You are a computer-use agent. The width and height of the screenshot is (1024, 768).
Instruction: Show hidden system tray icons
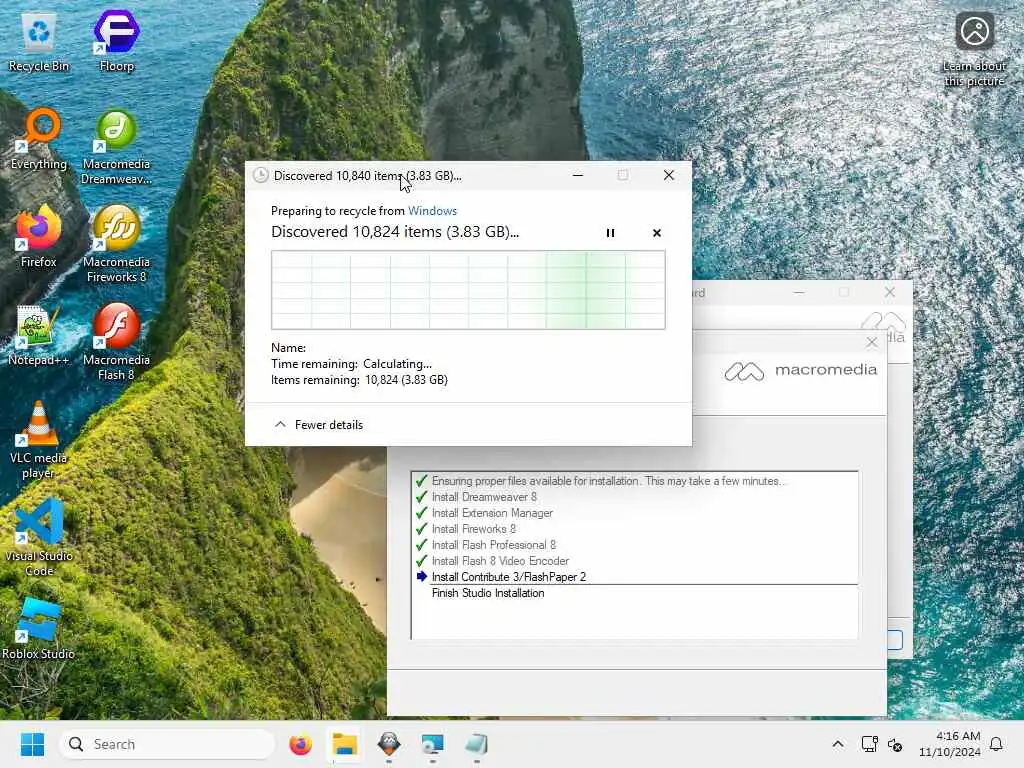click(838, 744)
